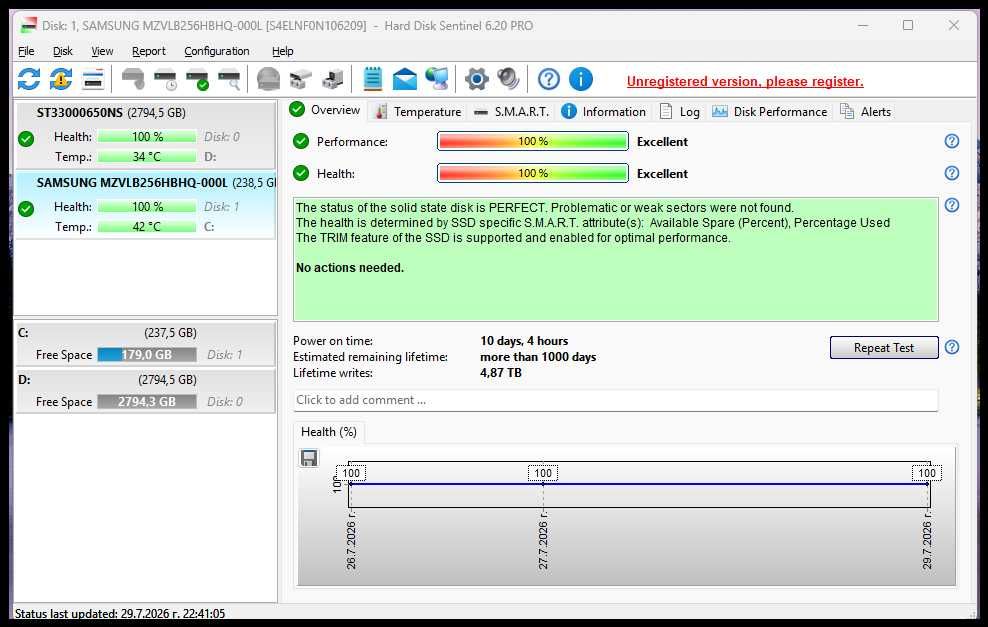
Task: Click the overview Health 100 % gradient bar
Action: tap(532, 173)
